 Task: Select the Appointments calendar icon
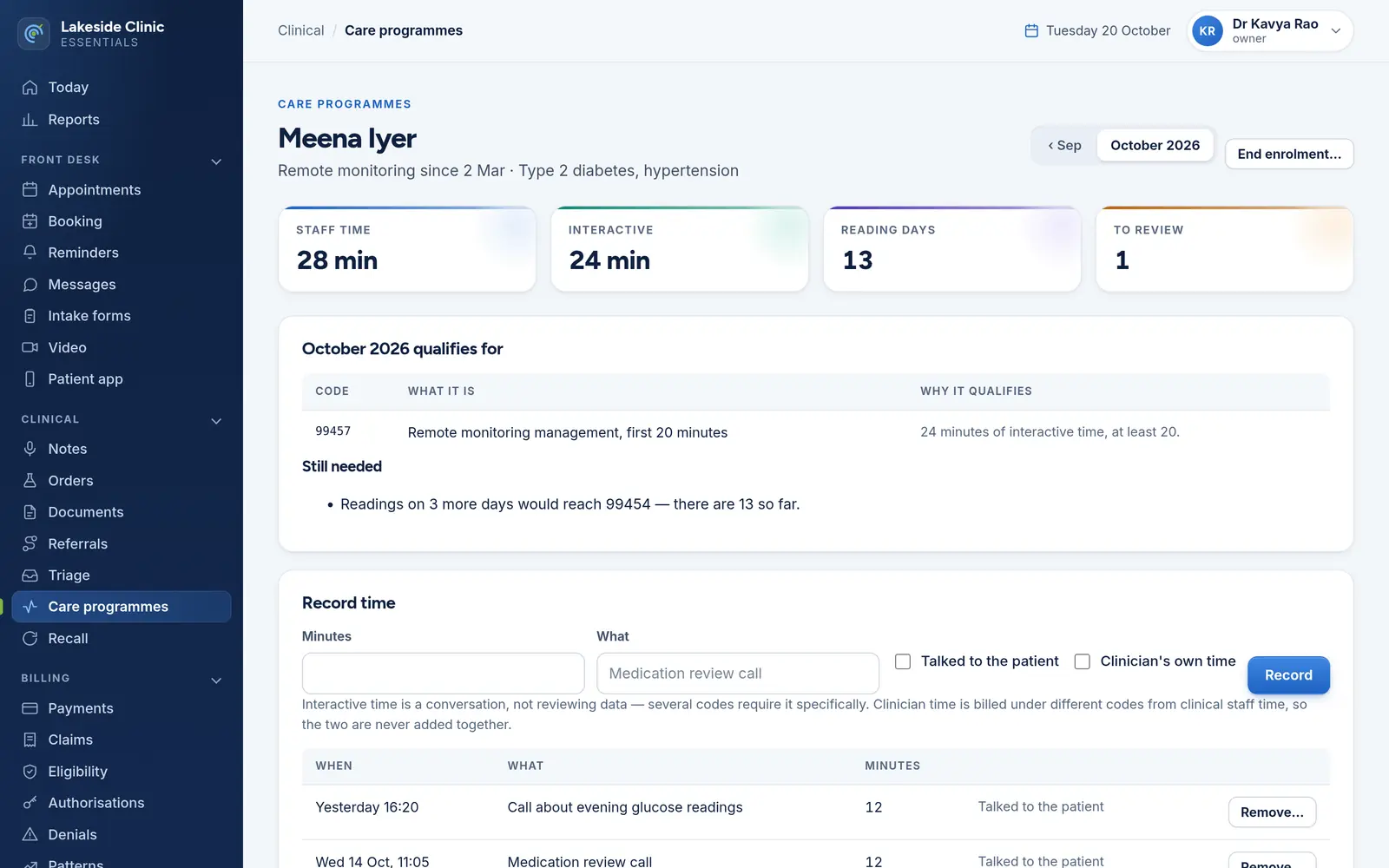tap(30, 190)
